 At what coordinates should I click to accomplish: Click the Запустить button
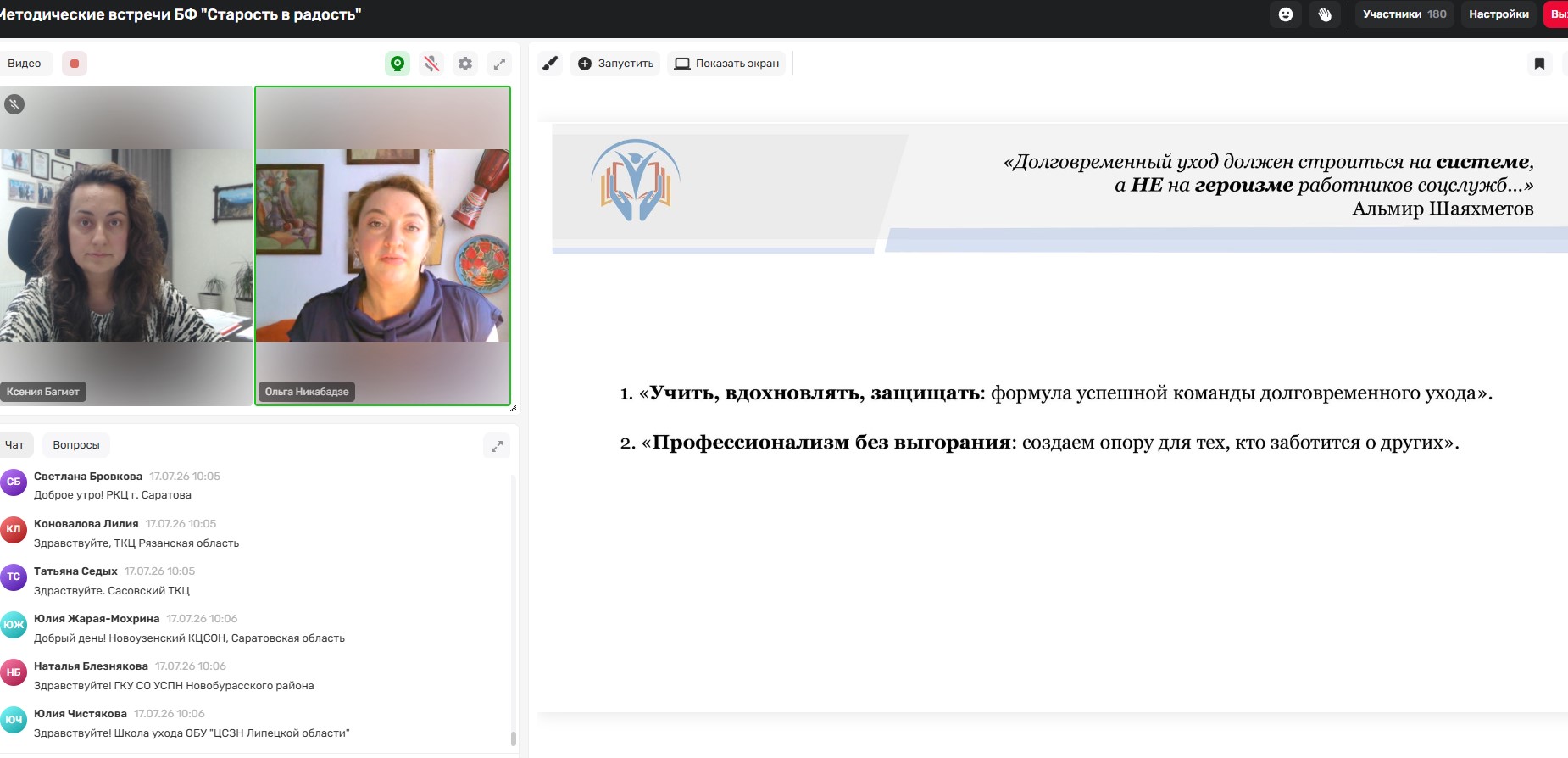(x=615, y=64)
